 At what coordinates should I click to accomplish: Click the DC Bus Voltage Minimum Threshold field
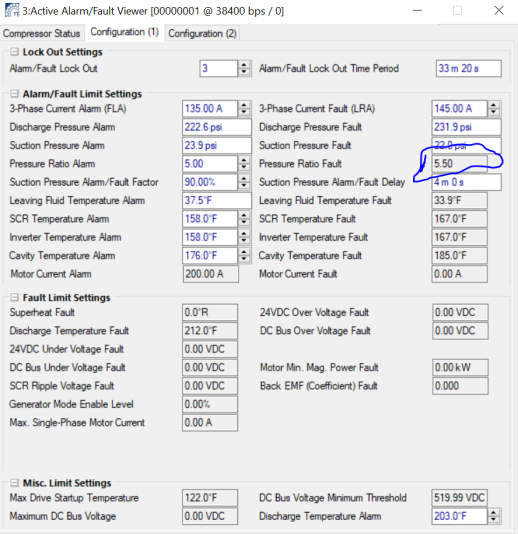click(x=459, y=498)
